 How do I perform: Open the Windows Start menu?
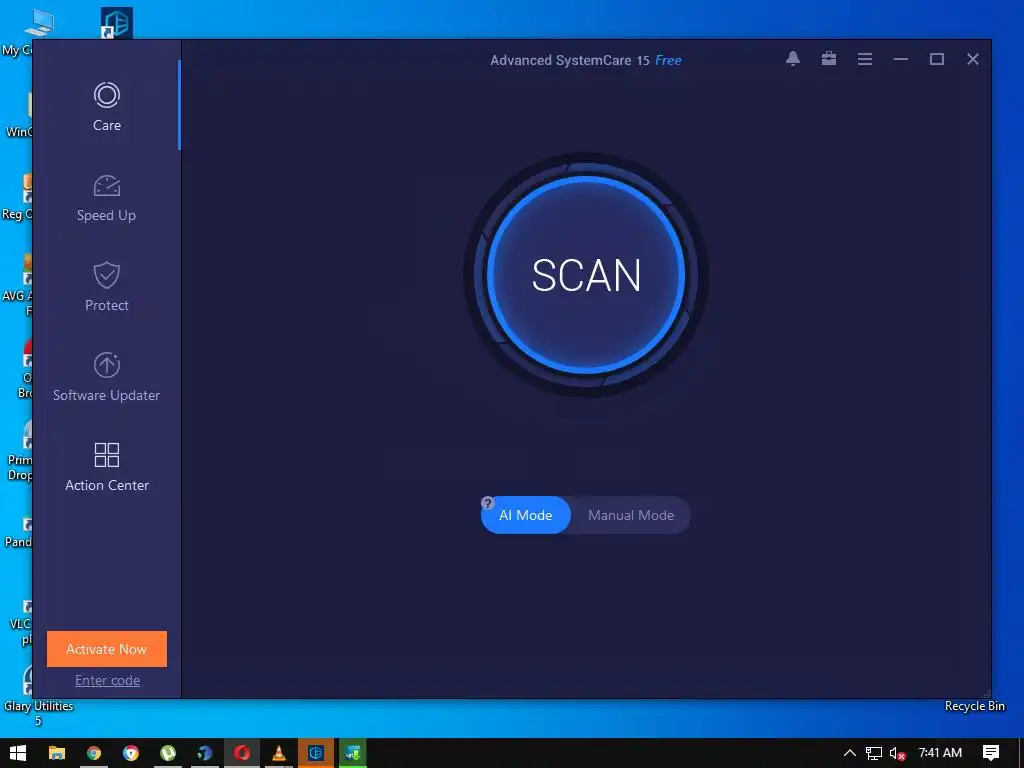(18, 753)
